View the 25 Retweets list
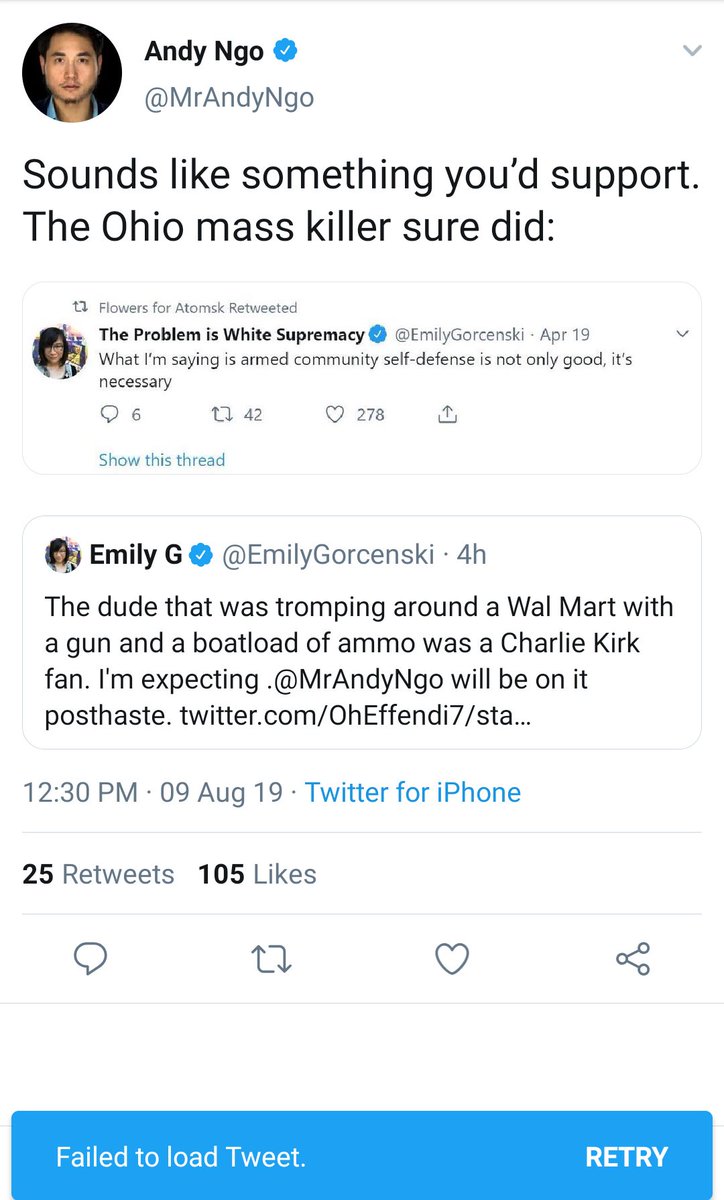This screenshot has width=724, height=1200. click(x=98, y=874)
